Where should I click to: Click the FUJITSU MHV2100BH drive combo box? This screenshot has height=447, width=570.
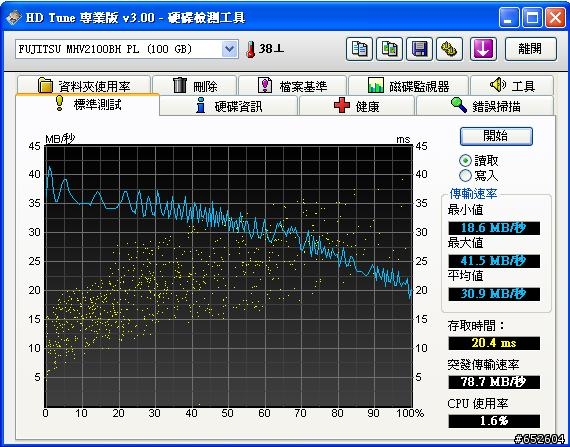(127, 49)
